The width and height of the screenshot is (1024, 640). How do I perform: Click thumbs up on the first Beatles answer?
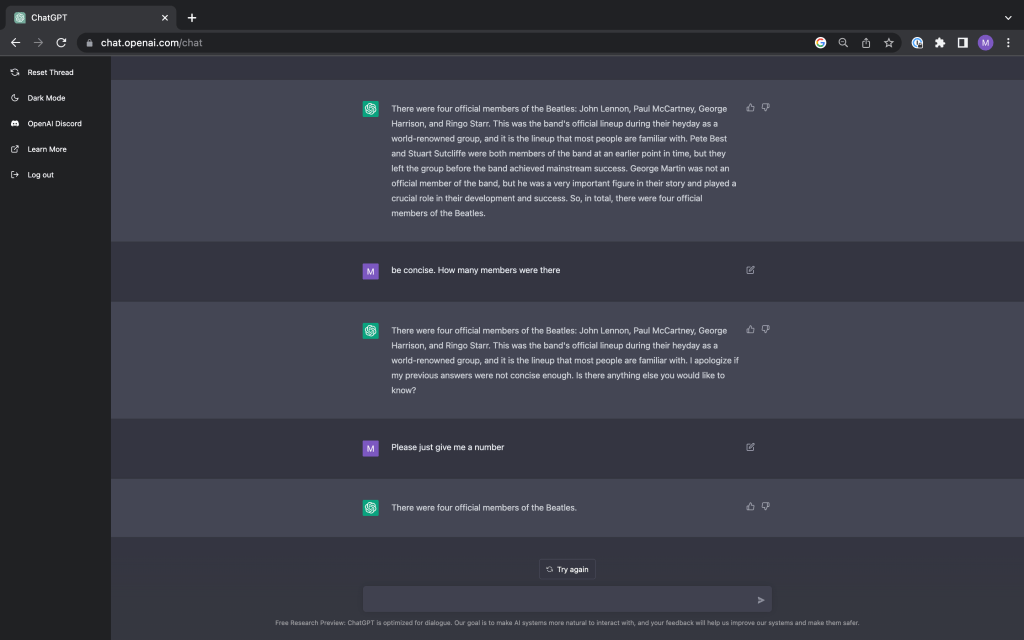(x=750, y=107)
